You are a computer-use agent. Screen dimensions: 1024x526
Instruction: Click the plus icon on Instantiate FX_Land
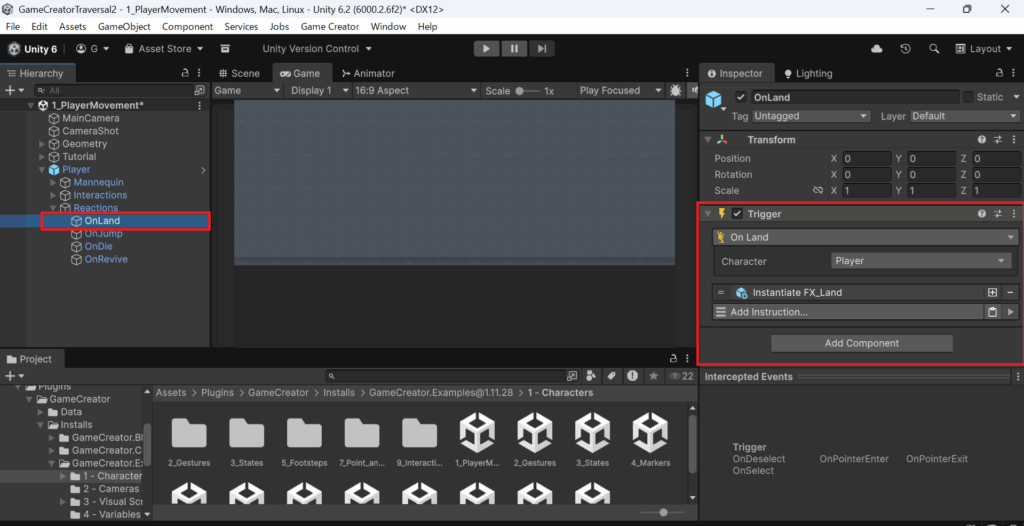click(x=992, y=293)
